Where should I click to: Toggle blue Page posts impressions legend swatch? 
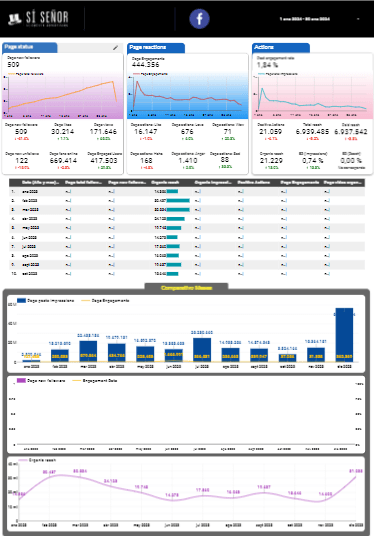21,300
